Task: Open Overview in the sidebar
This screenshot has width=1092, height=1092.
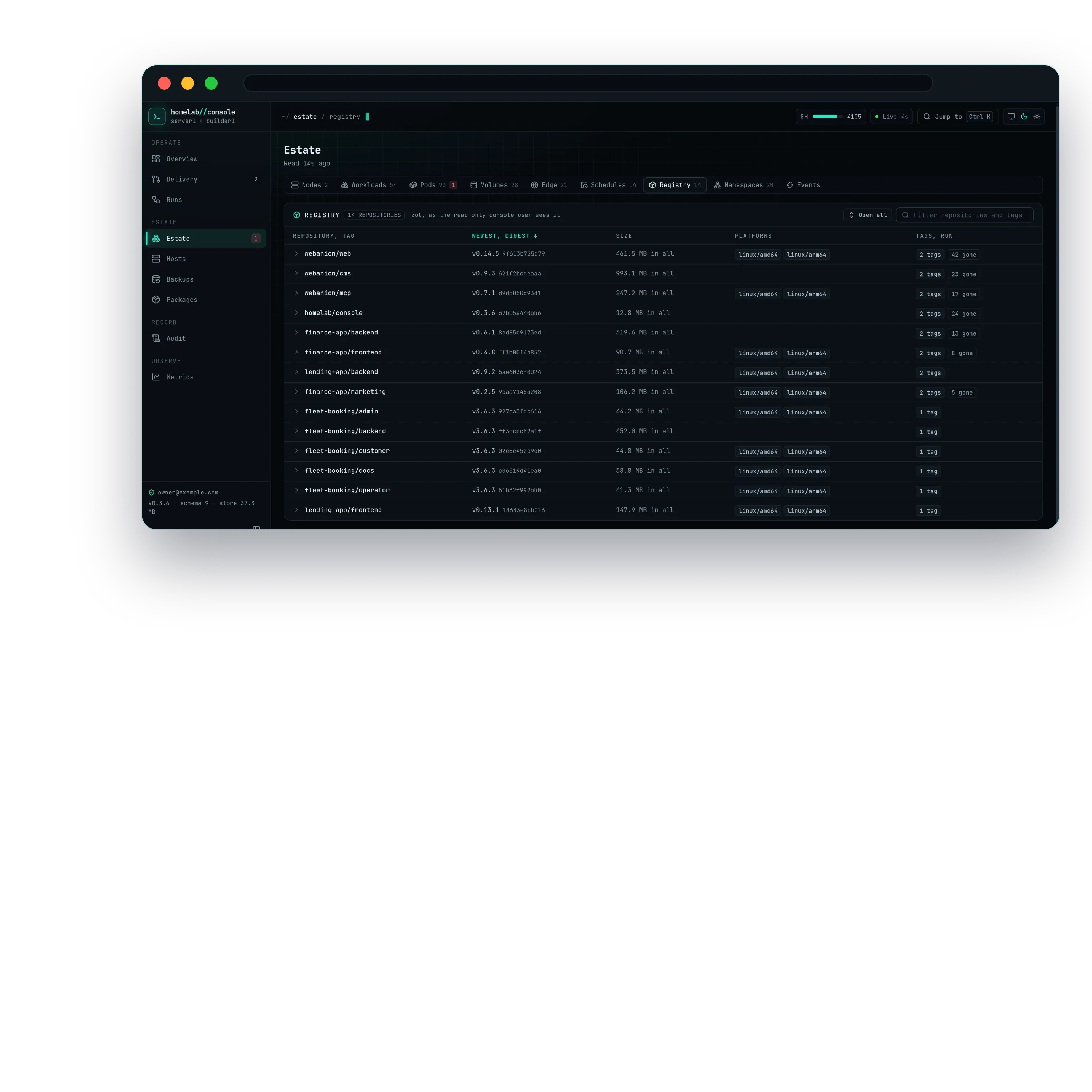Action: tap(206, 159)
